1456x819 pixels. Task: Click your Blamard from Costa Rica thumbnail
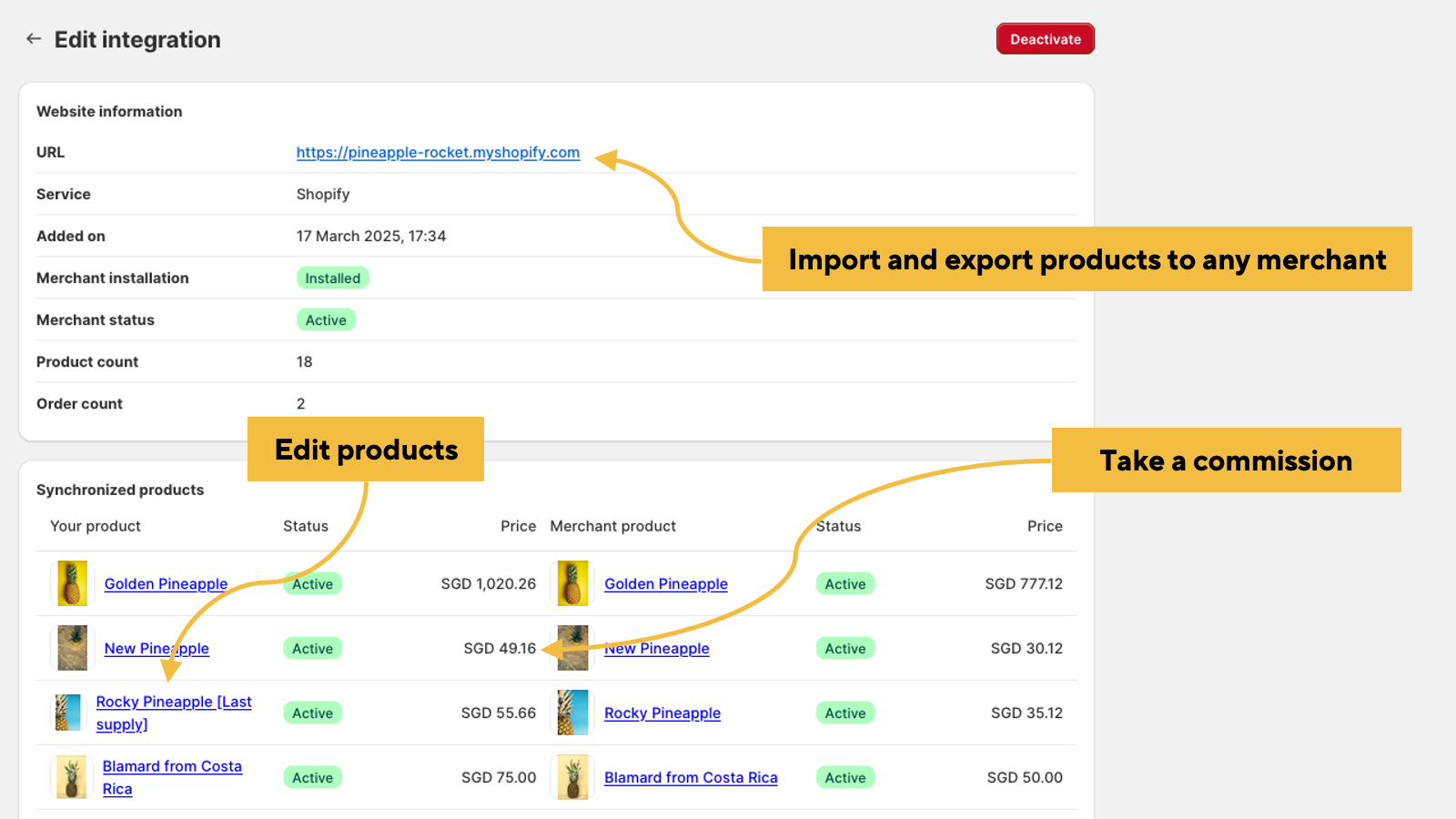tap(72, 777)
